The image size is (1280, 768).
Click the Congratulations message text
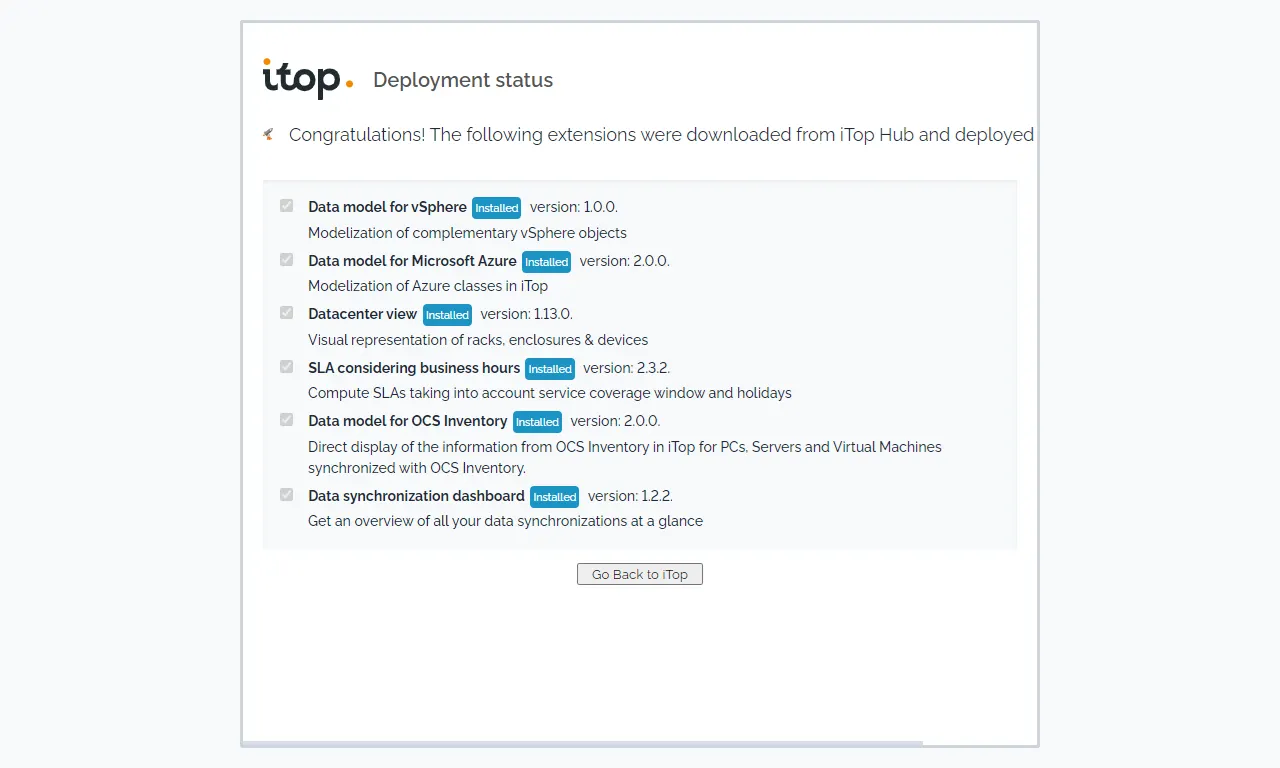(661, 135)
